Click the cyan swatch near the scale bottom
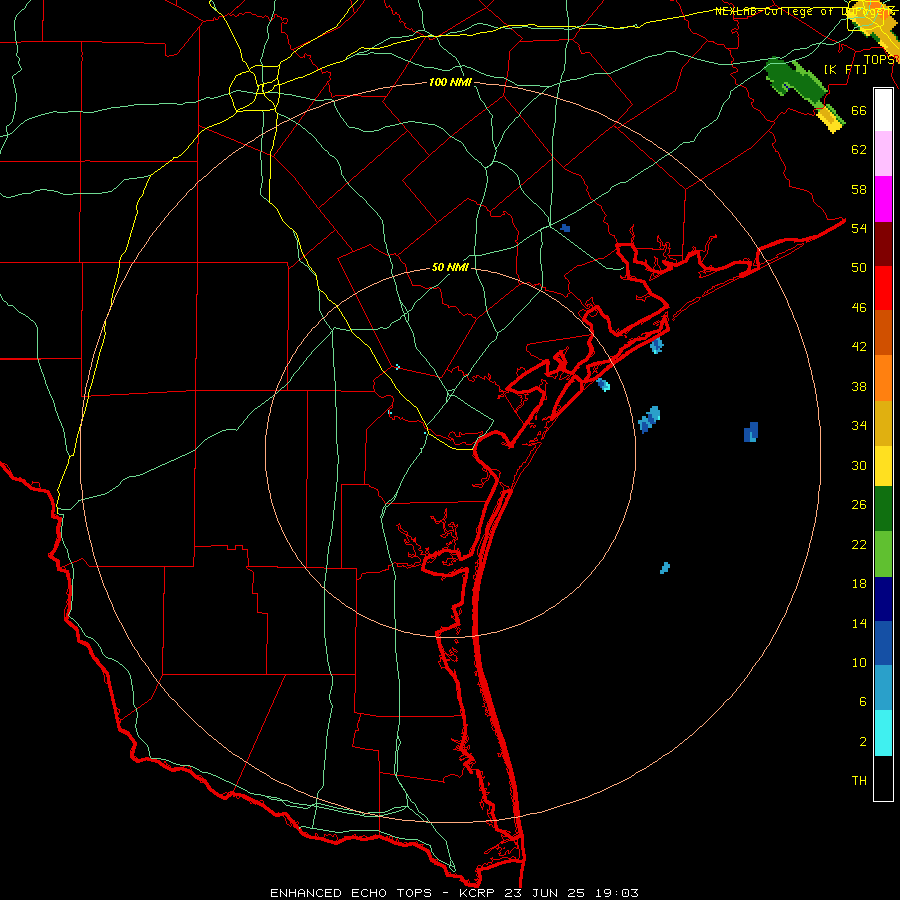 (x=883, y=733)
